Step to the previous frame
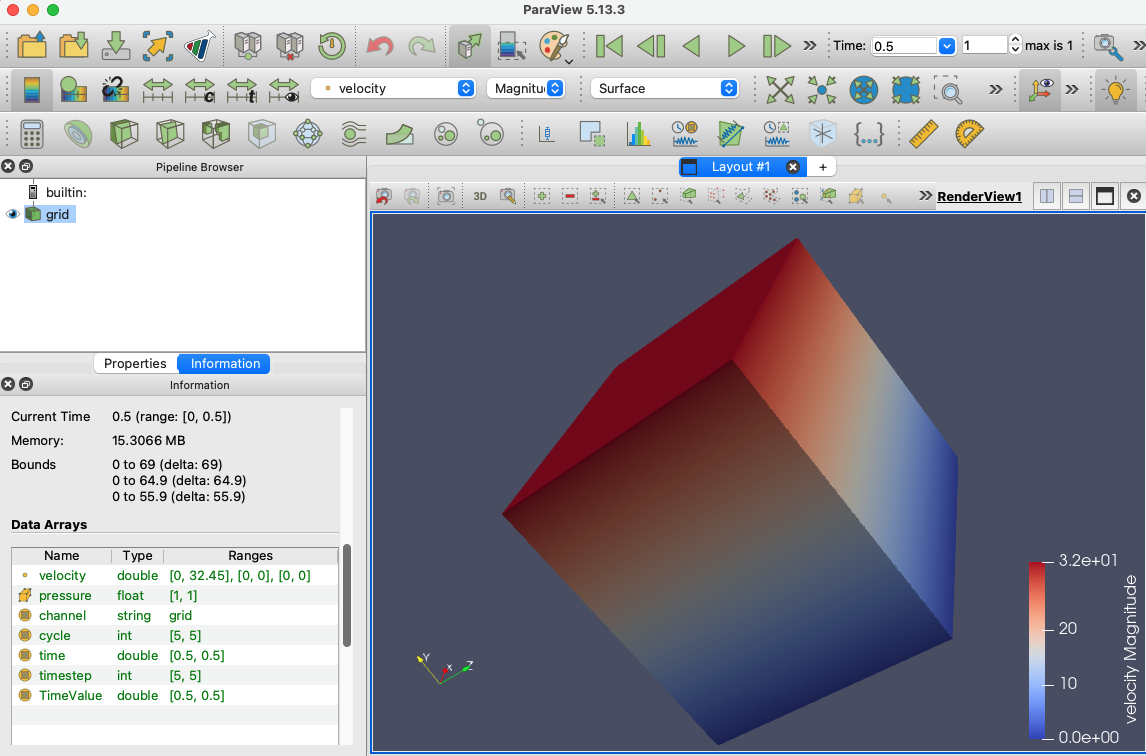Image resolution: width=1146 pixels, height=756 pixels. point(651,46)
